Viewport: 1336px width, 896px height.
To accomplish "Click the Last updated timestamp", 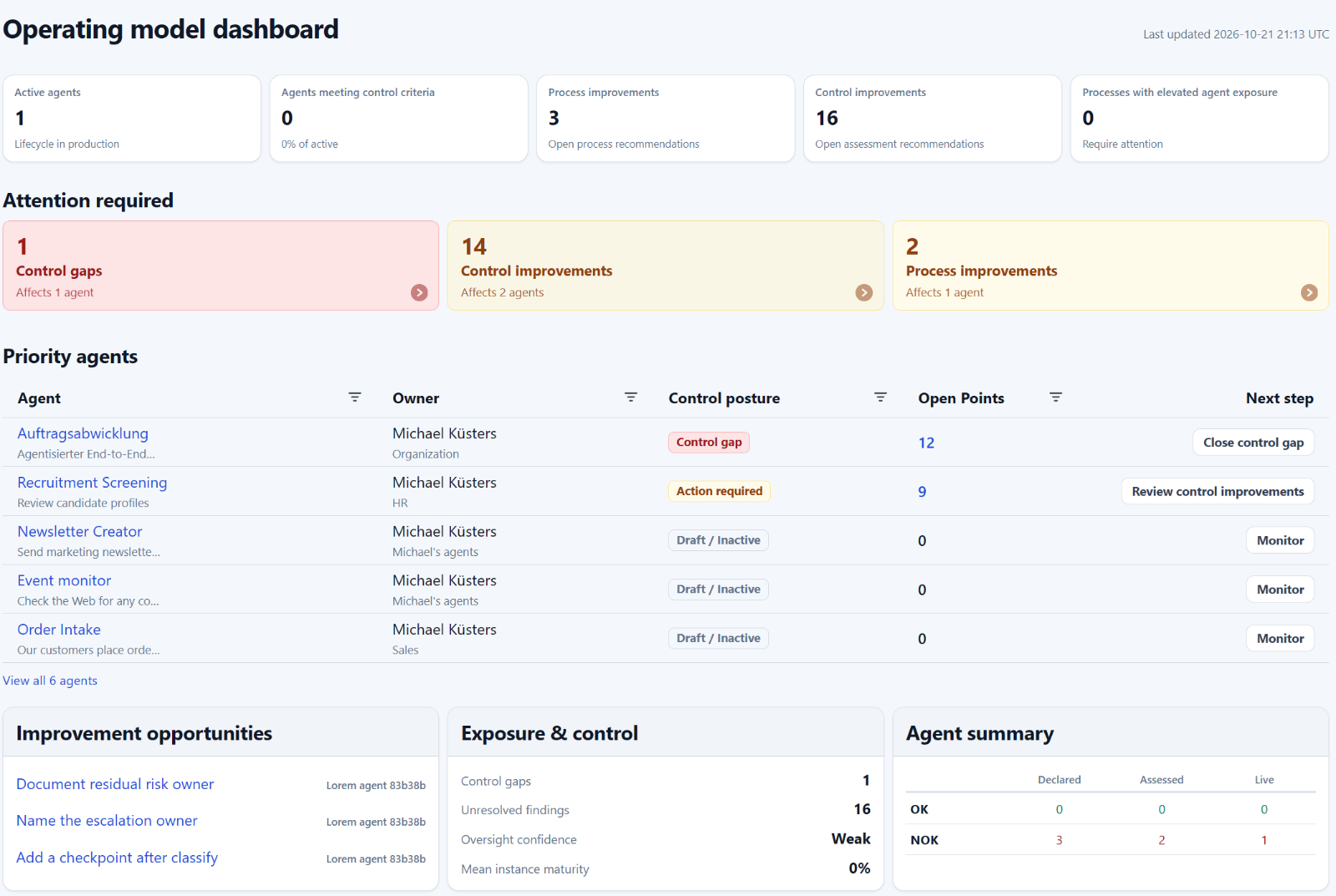I will 1236,34.
